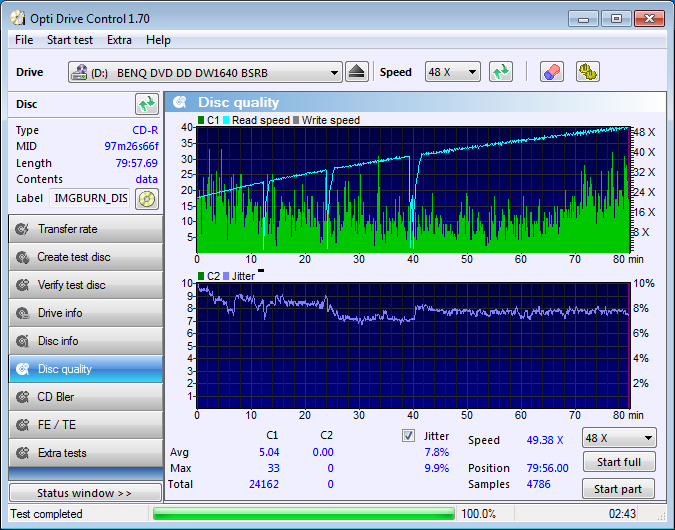
Task: Open the test speed dropdown above Start full
Action: tap(619, 438)
